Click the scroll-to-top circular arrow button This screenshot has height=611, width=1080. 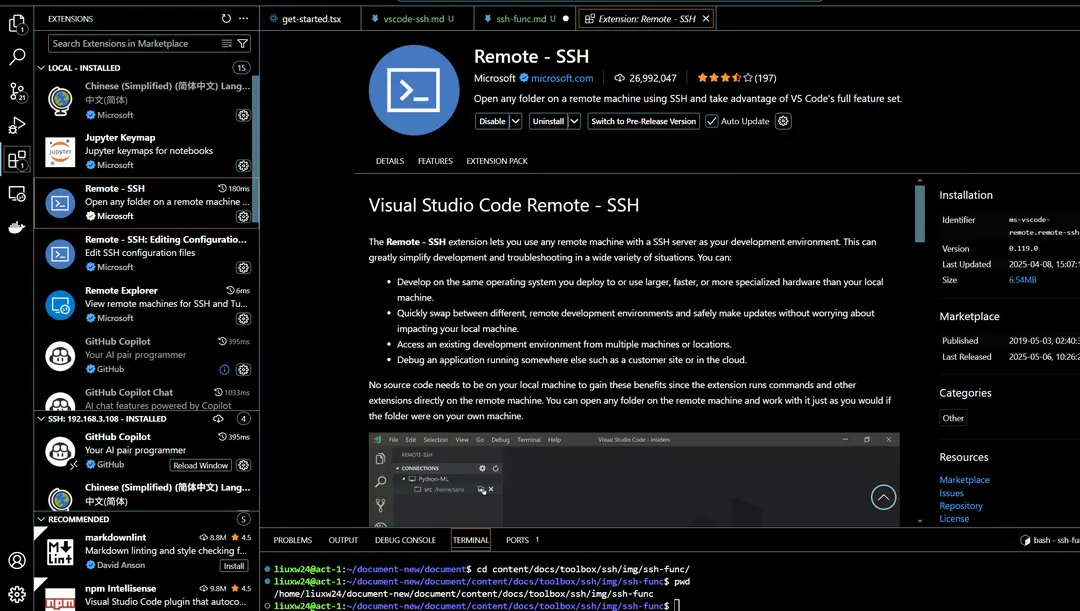(884, 497)
